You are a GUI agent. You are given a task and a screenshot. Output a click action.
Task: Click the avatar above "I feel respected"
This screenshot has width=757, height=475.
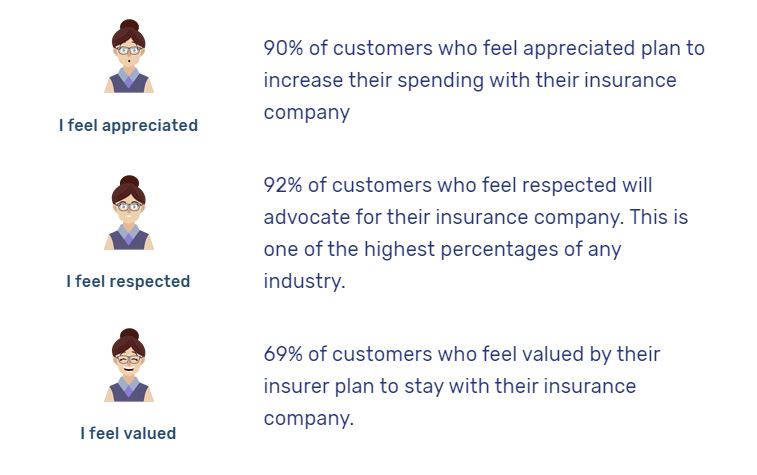tap(128, 213)
